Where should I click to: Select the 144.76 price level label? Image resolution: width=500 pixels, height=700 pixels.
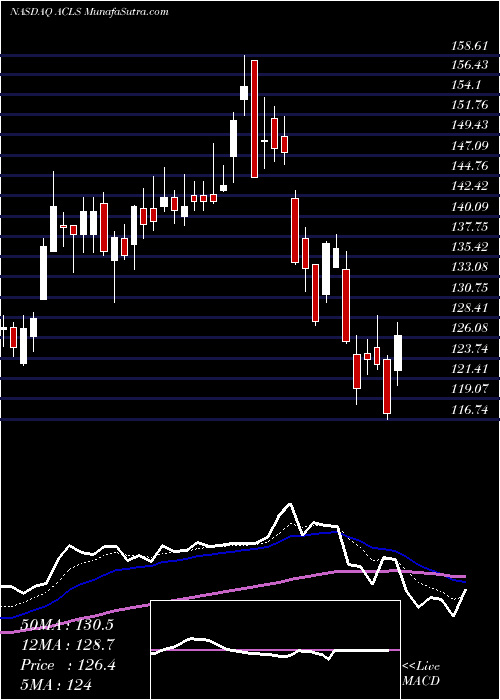pyautogui.click(x=471, y=166)
